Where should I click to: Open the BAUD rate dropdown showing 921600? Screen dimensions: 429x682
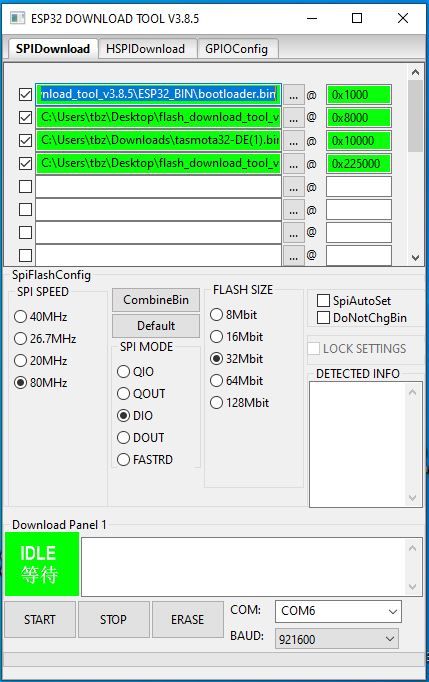336,639
